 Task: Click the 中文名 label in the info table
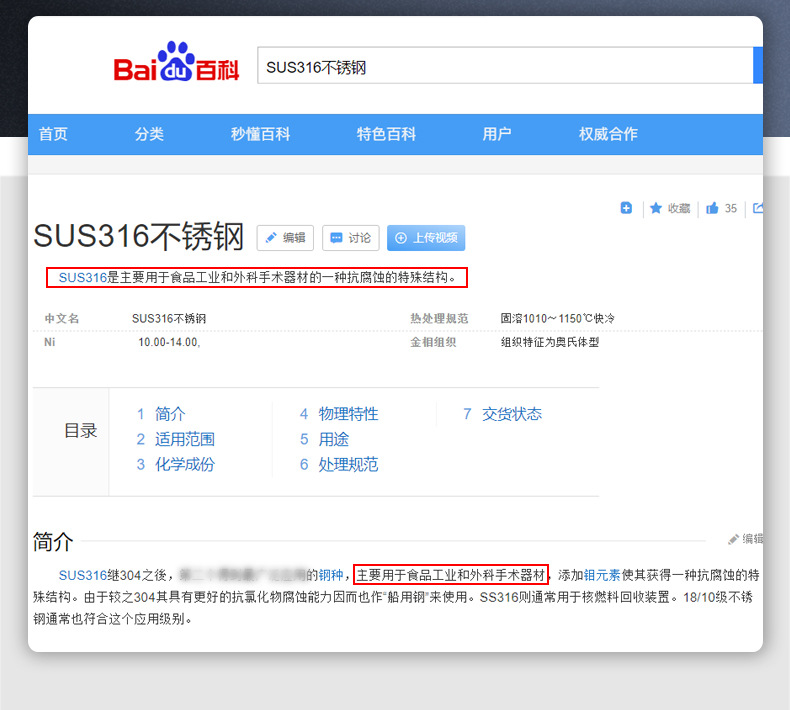(62, 318)
